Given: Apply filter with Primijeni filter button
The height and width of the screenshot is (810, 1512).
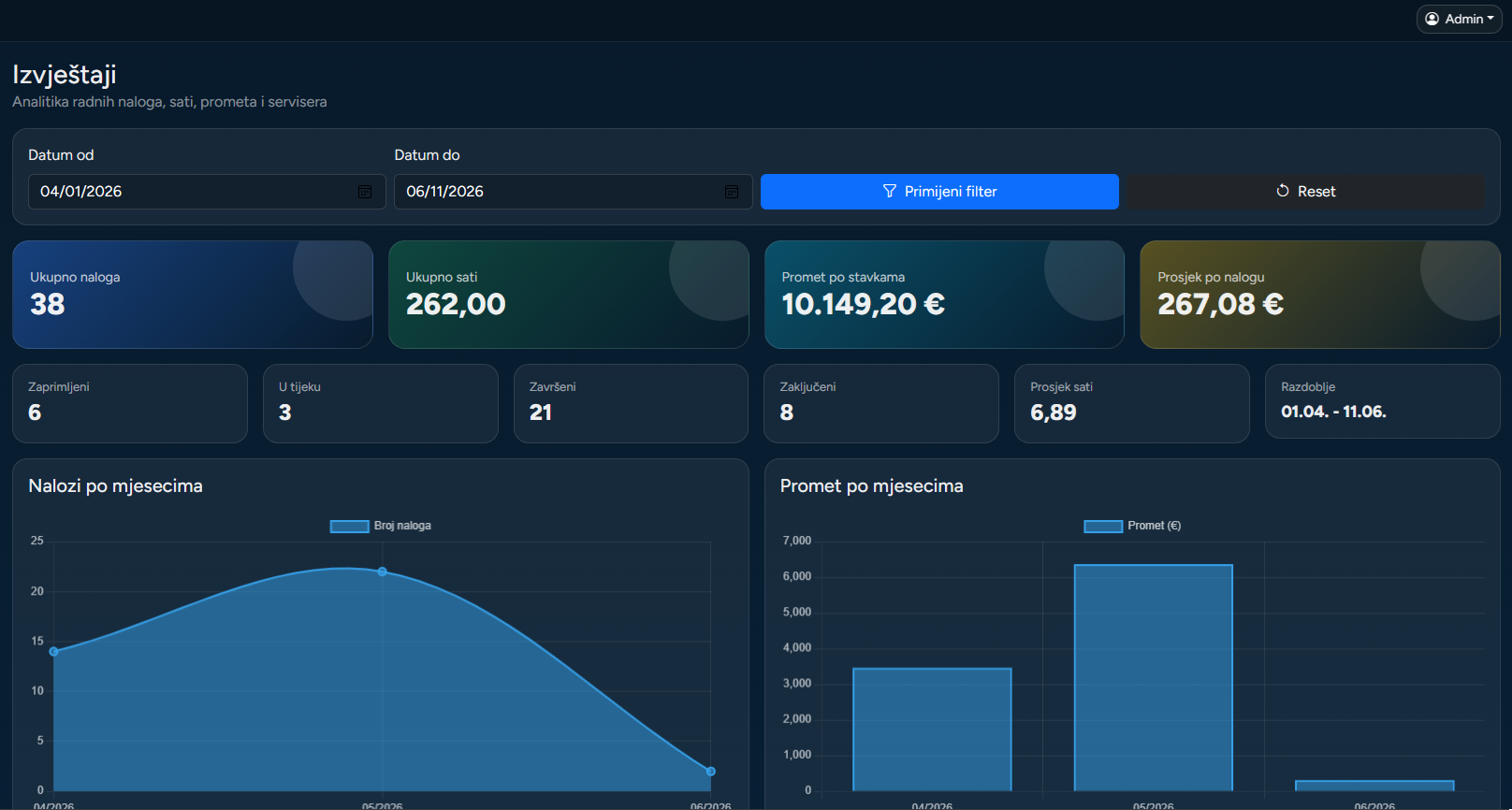Looking at the screenshot, I should 939,192.
